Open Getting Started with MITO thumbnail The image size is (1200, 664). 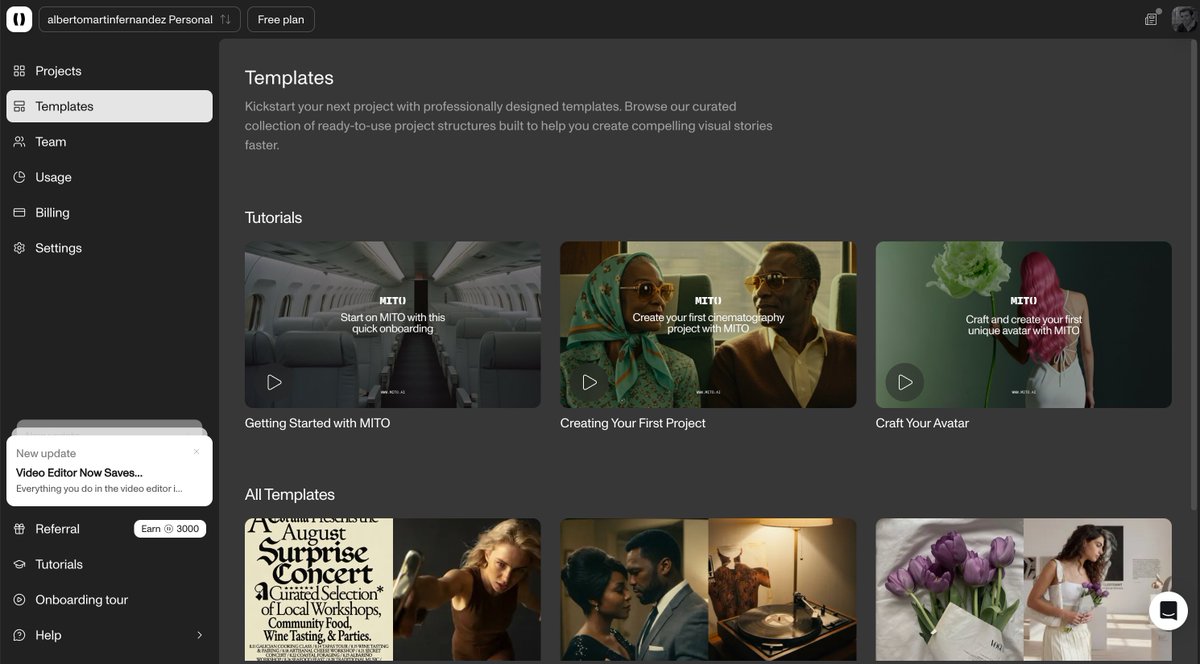click(393, 324)
